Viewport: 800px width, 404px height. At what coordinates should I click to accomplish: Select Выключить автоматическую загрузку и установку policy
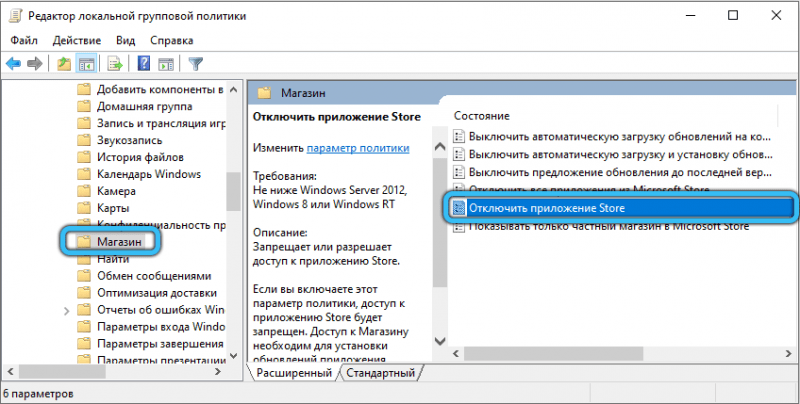pos(612,154)
